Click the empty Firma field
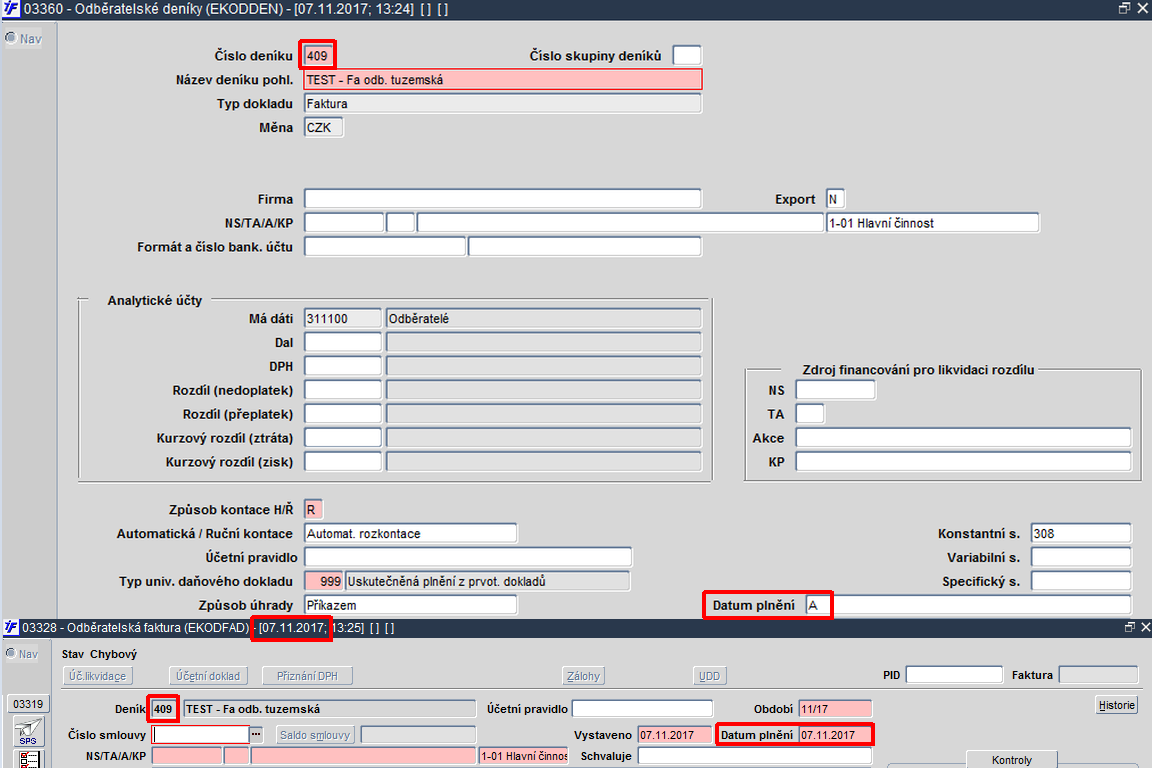The height and width of the screenshot is (768, 1152). pyautogui.click(x=503, y=199)
